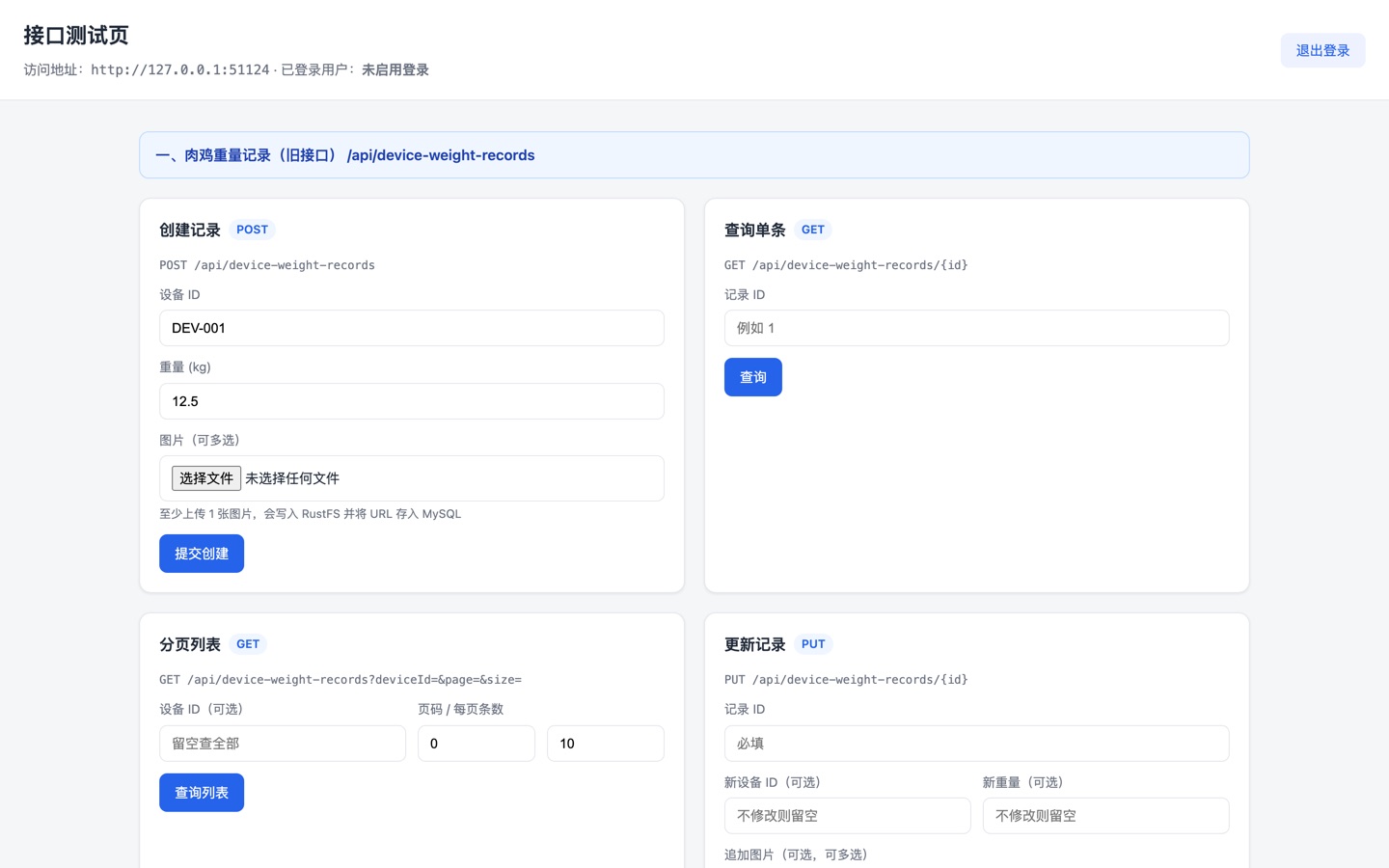This screenshot has width=1389, height=868.
Task: Click the POST badge beside 创建记录
Action: point(253,230)
